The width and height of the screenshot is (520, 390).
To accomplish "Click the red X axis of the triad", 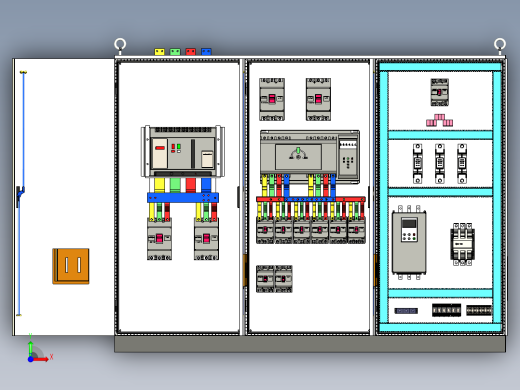I will click(x=41, y=359).
